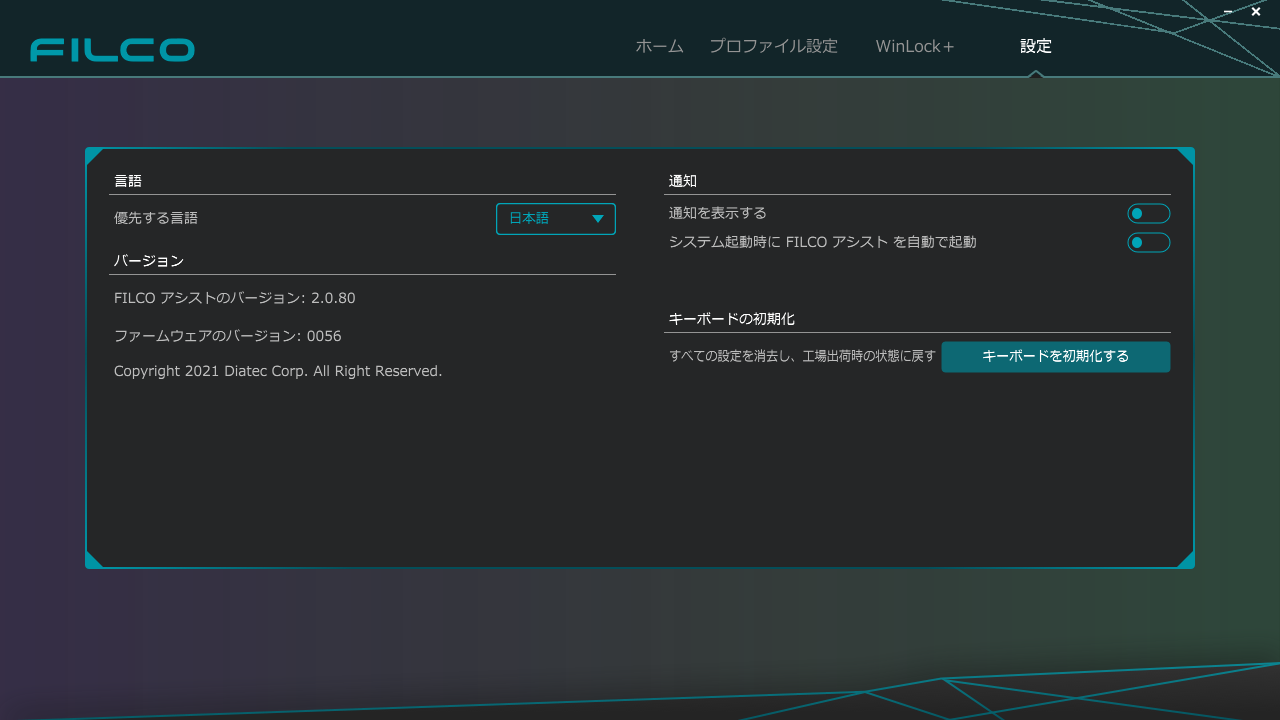The image size is (1280, 720).
Task: Click すべての設定を消去し description text
Action: tap(802, 356)
